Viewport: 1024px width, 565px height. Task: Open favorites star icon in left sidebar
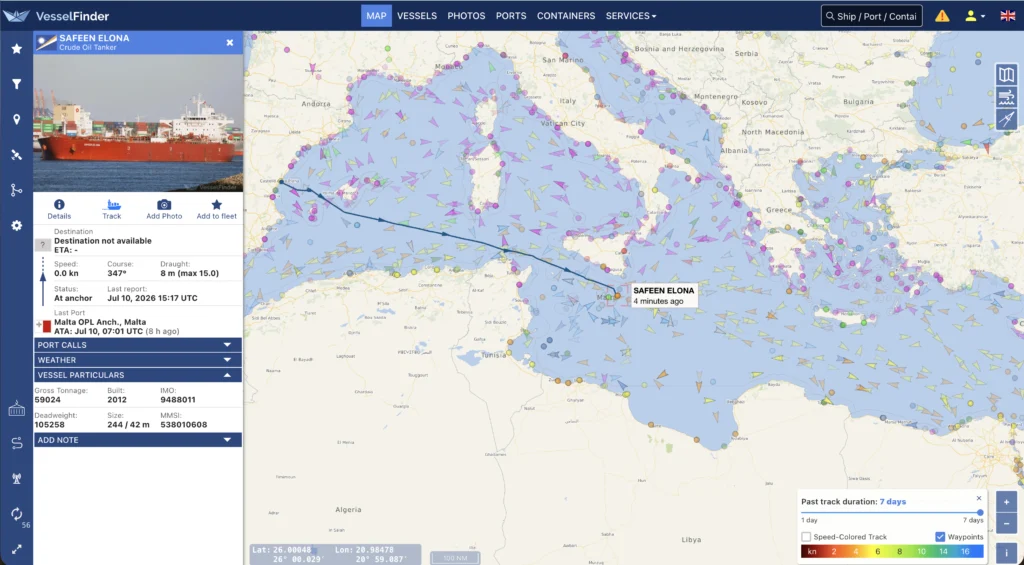pos(16,48)
